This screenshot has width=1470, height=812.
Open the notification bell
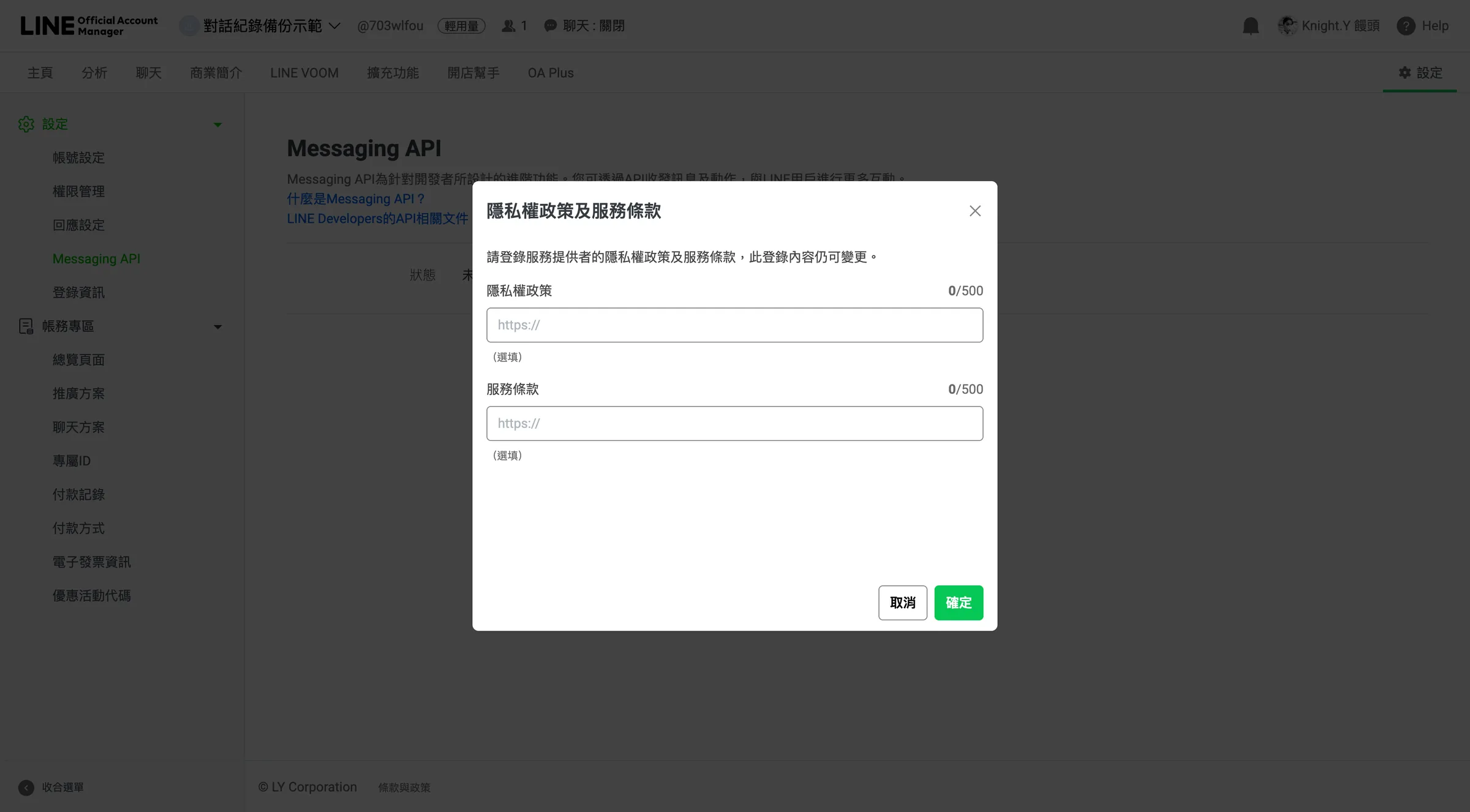point(1251,26)
